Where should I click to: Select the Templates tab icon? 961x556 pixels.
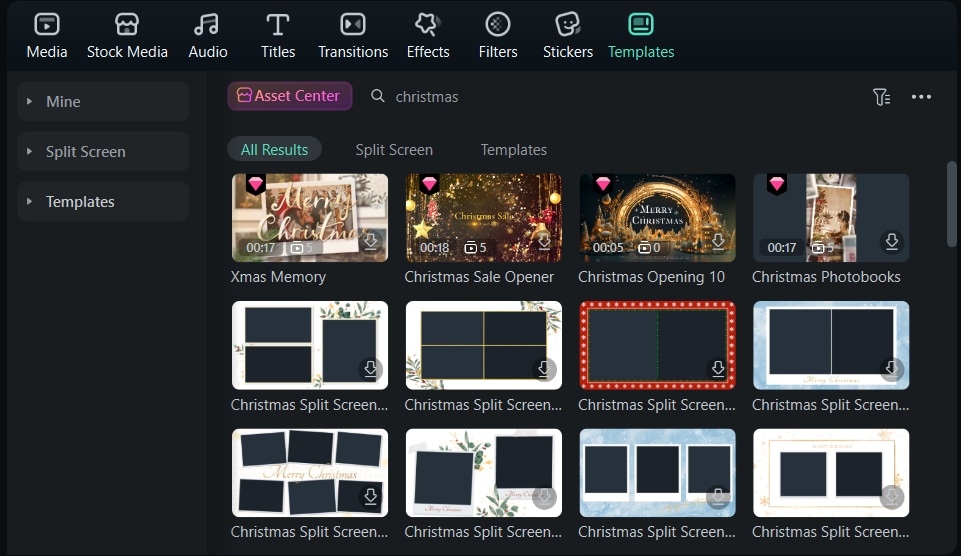click(x=641, y=25)
